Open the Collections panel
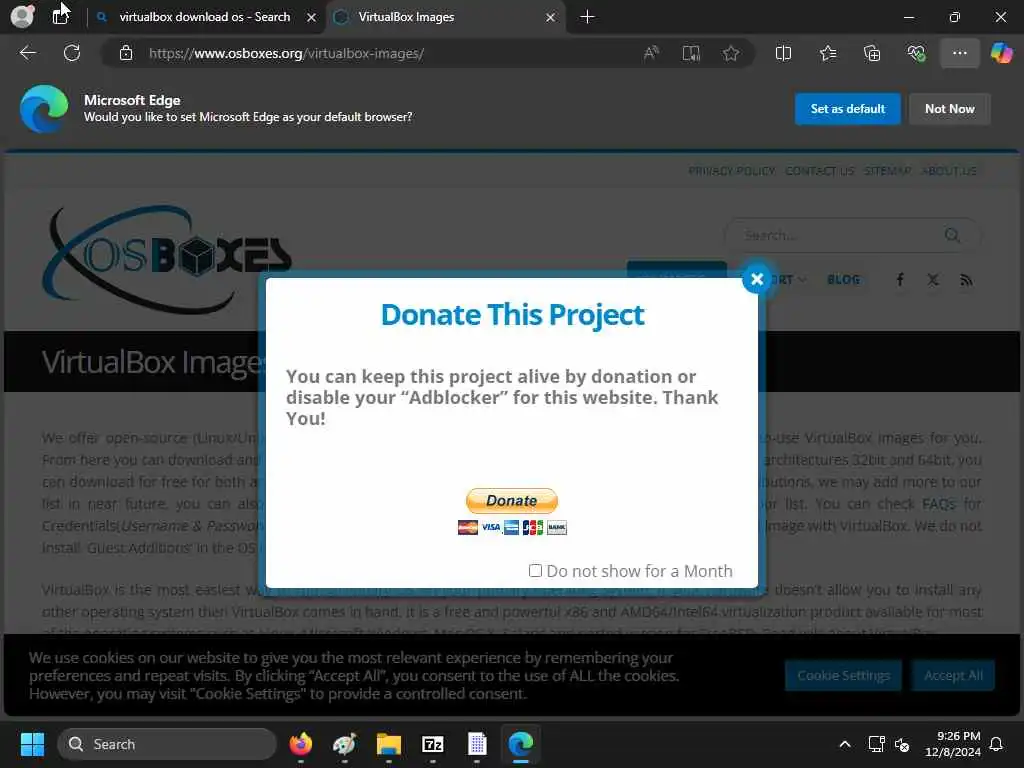The height and width of the screenshot is (768, 1024). 872,53
